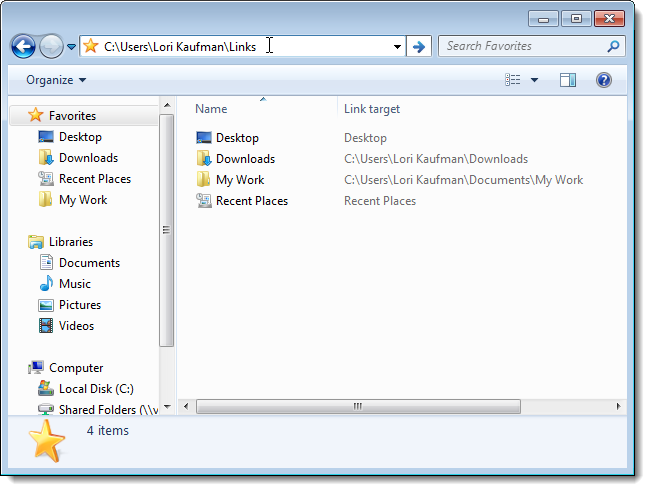Toggle the preview pane icon

pos(568,80)
